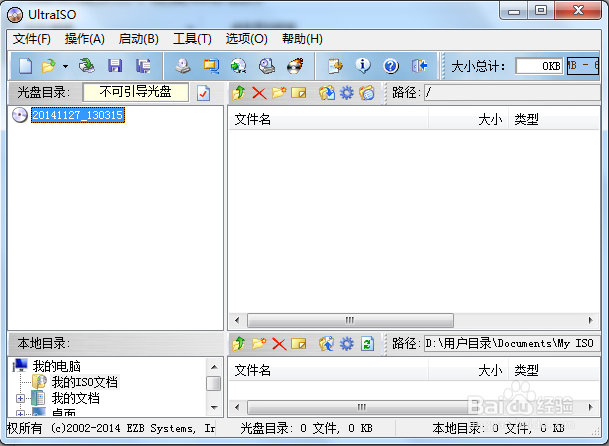The width and height of the screenshot is (609, 446).
Task: Create a new folder in the ISO directory toolbar
Action: point(279,92)
